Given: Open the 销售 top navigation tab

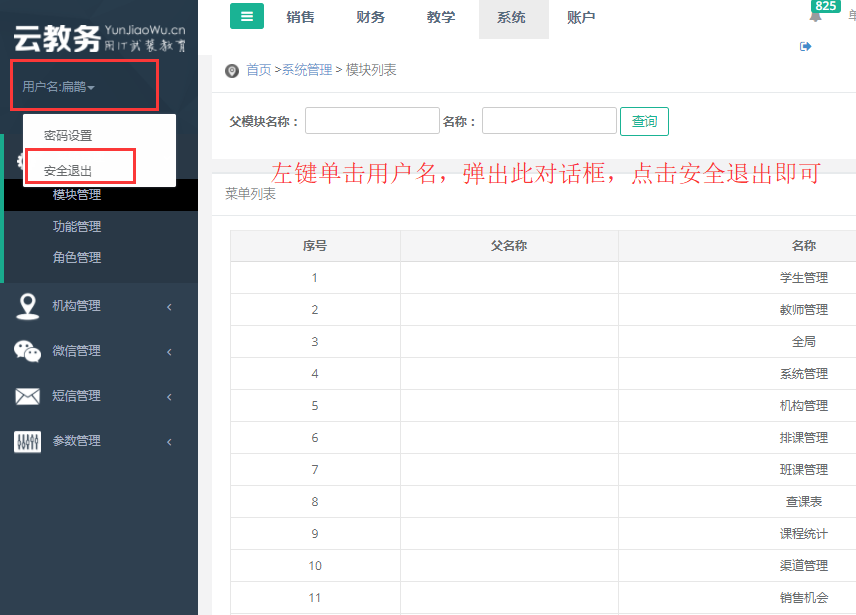Looking at the screenshot, I should coord(300,17).
